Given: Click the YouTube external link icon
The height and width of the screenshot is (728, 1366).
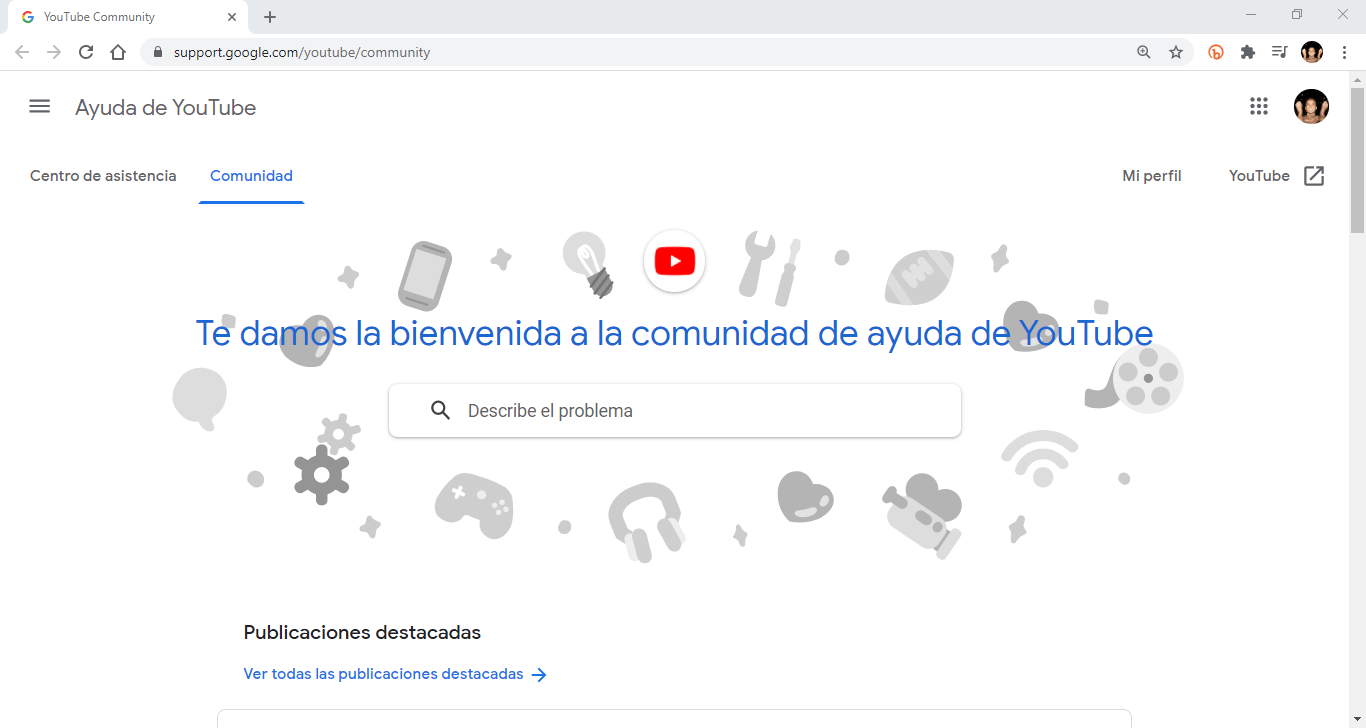Looking at the screenshot, I should tap(1314, 176).
